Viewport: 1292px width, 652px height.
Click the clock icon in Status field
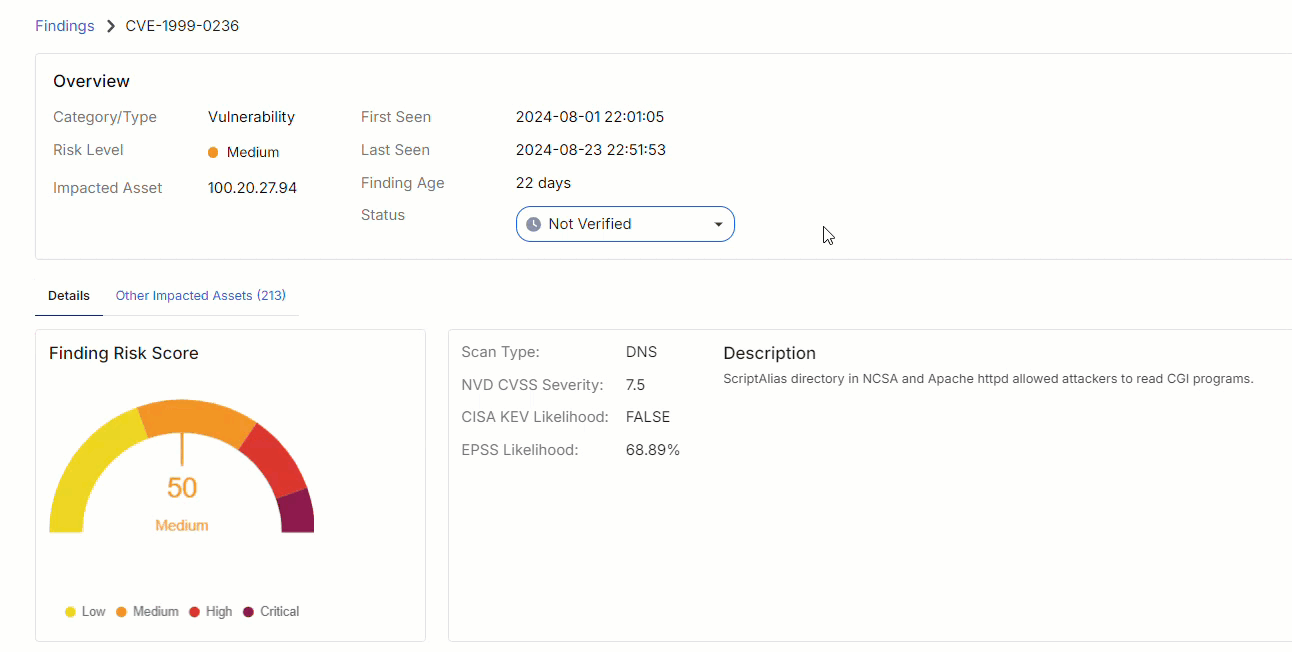(533, 224)
